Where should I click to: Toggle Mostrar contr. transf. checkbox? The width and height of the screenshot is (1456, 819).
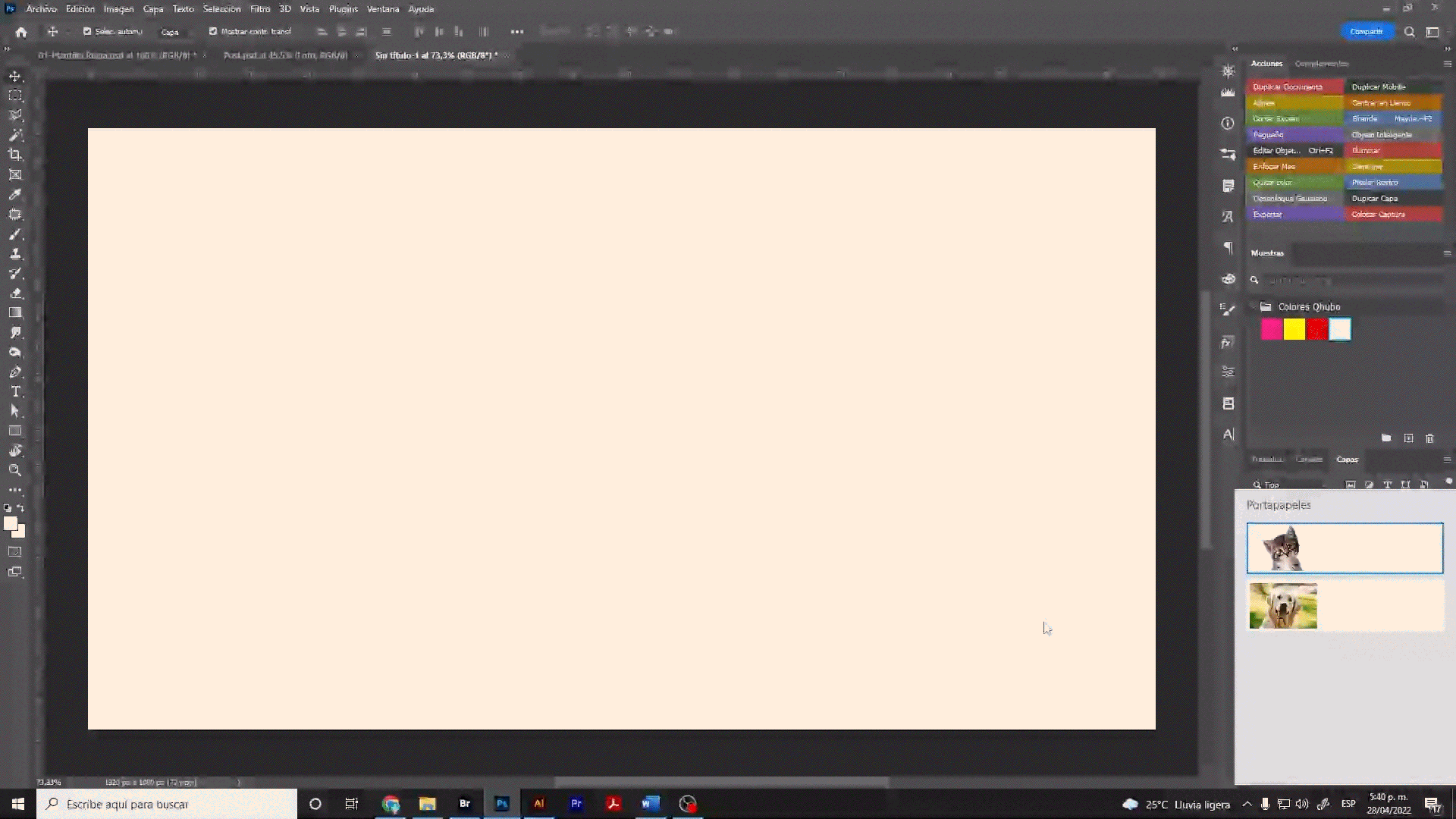click(213, 32)
